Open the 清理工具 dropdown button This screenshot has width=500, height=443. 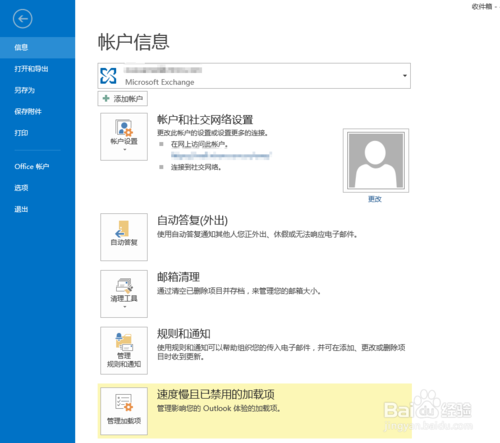[124, 294]
